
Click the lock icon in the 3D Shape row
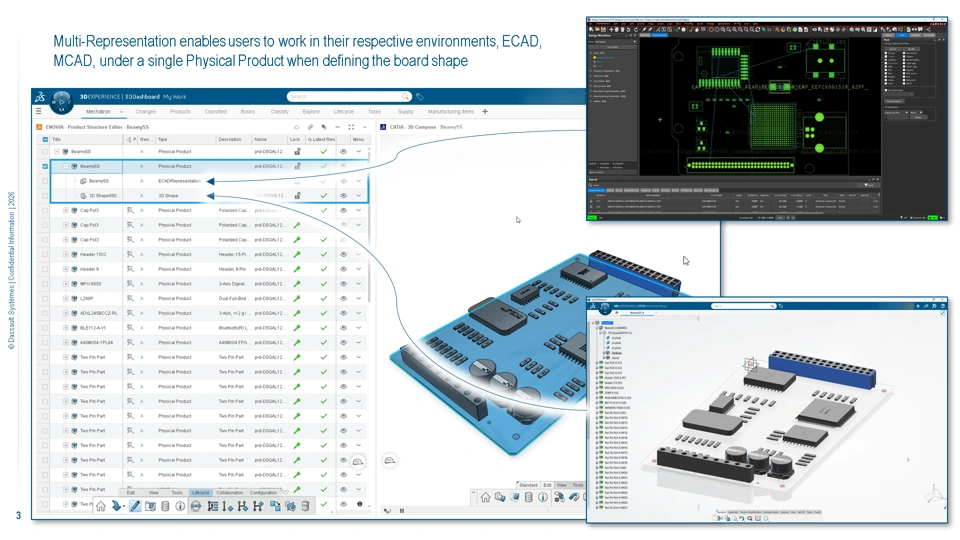click(x=297, y=195)
